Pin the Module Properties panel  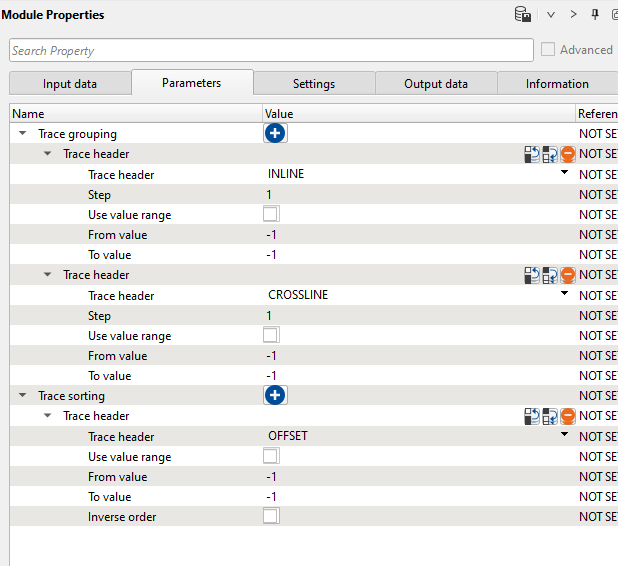coord(595,15)
